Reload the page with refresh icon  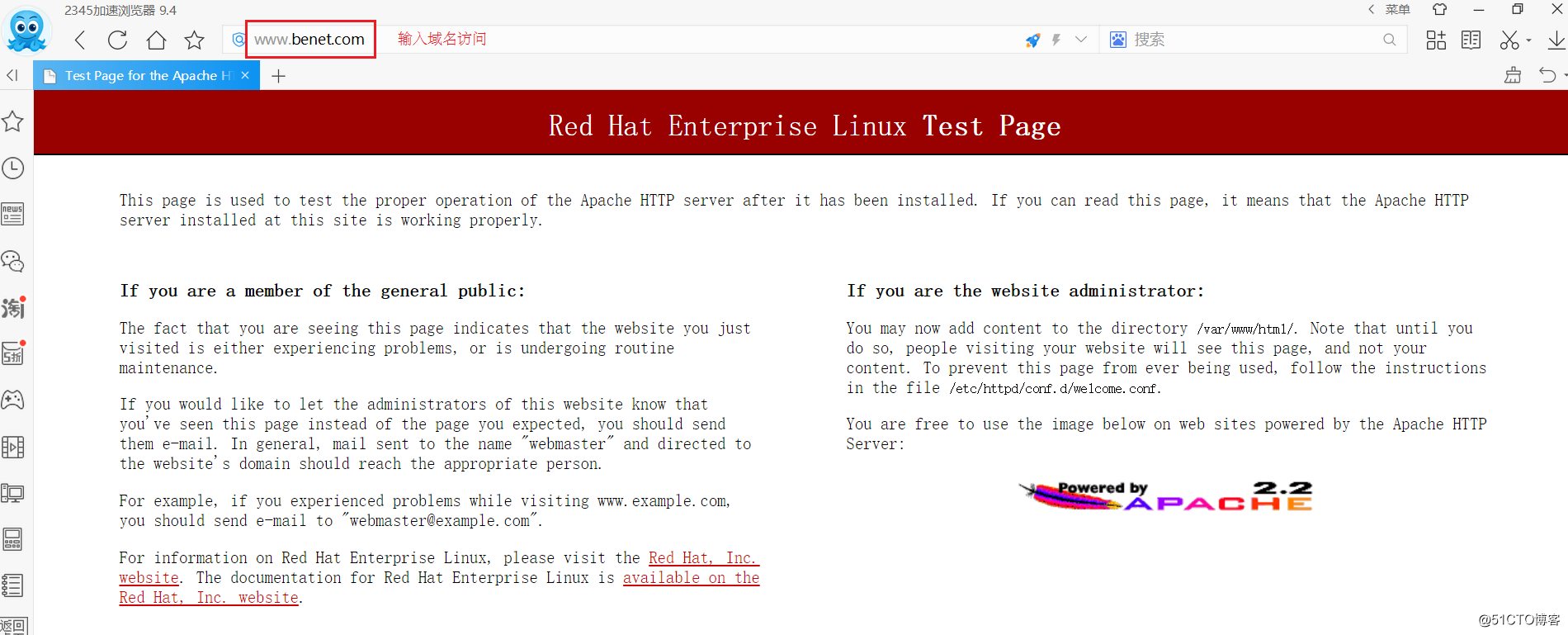[x=118, y=40]
